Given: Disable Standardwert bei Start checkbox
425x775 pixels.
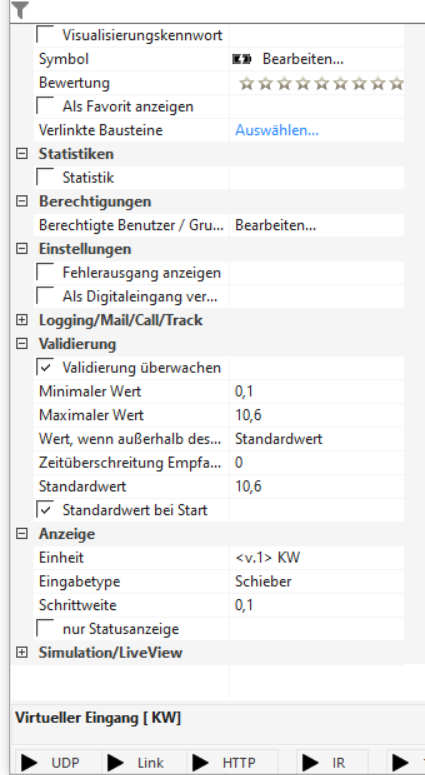Looking at the screenshot, I should point(45,510).
